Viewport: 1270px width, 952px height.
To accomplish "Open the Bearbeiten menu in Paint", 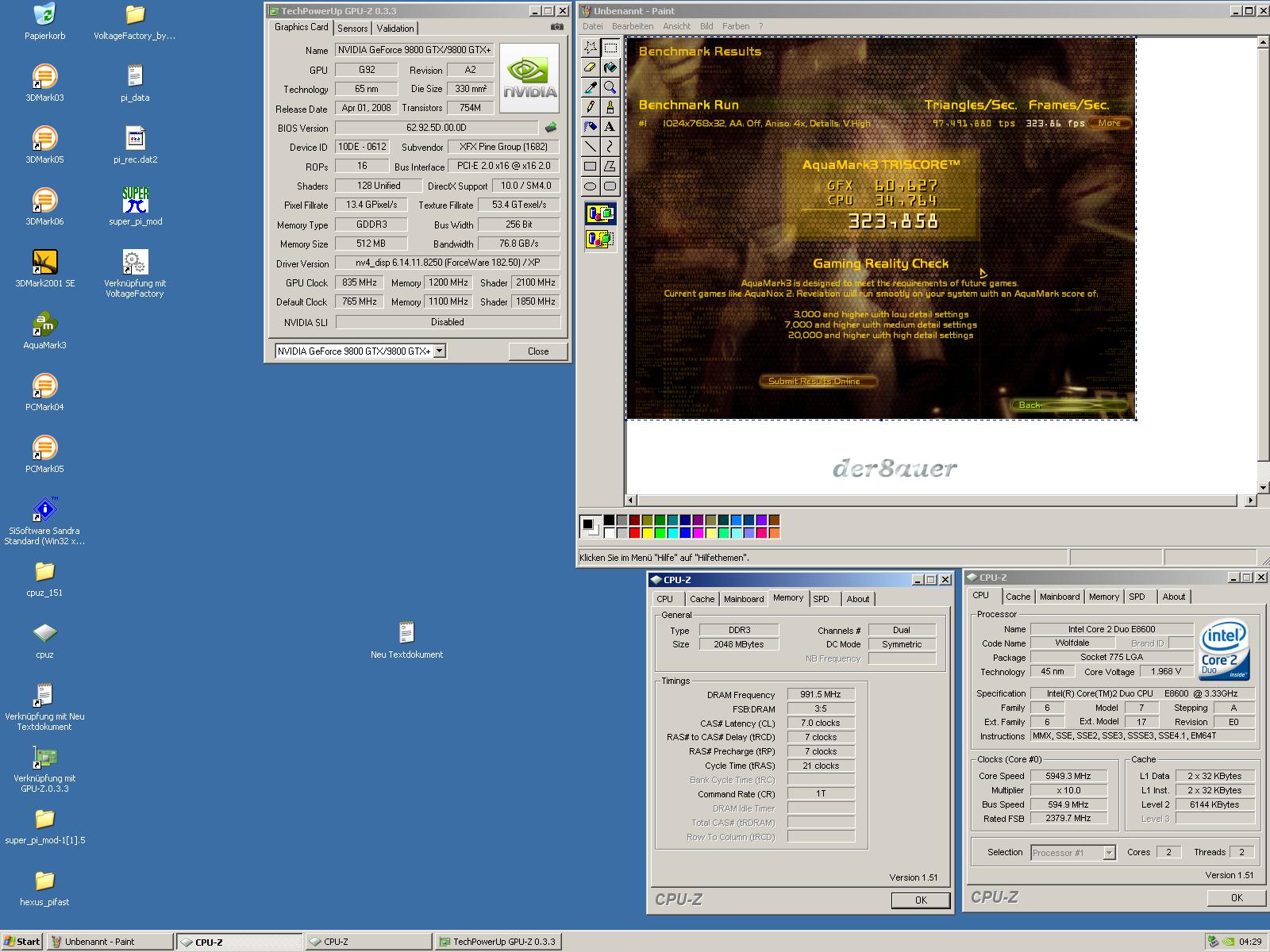I will pos(633,26).
